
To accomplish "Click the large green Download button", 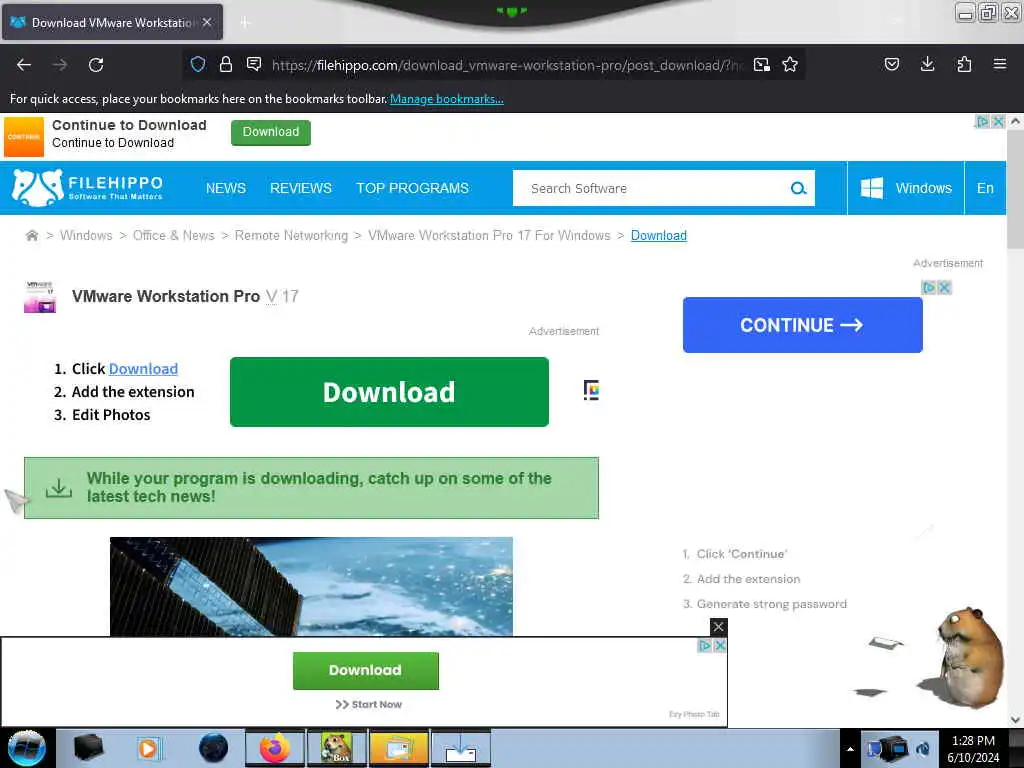I will [x=389, y=392].
